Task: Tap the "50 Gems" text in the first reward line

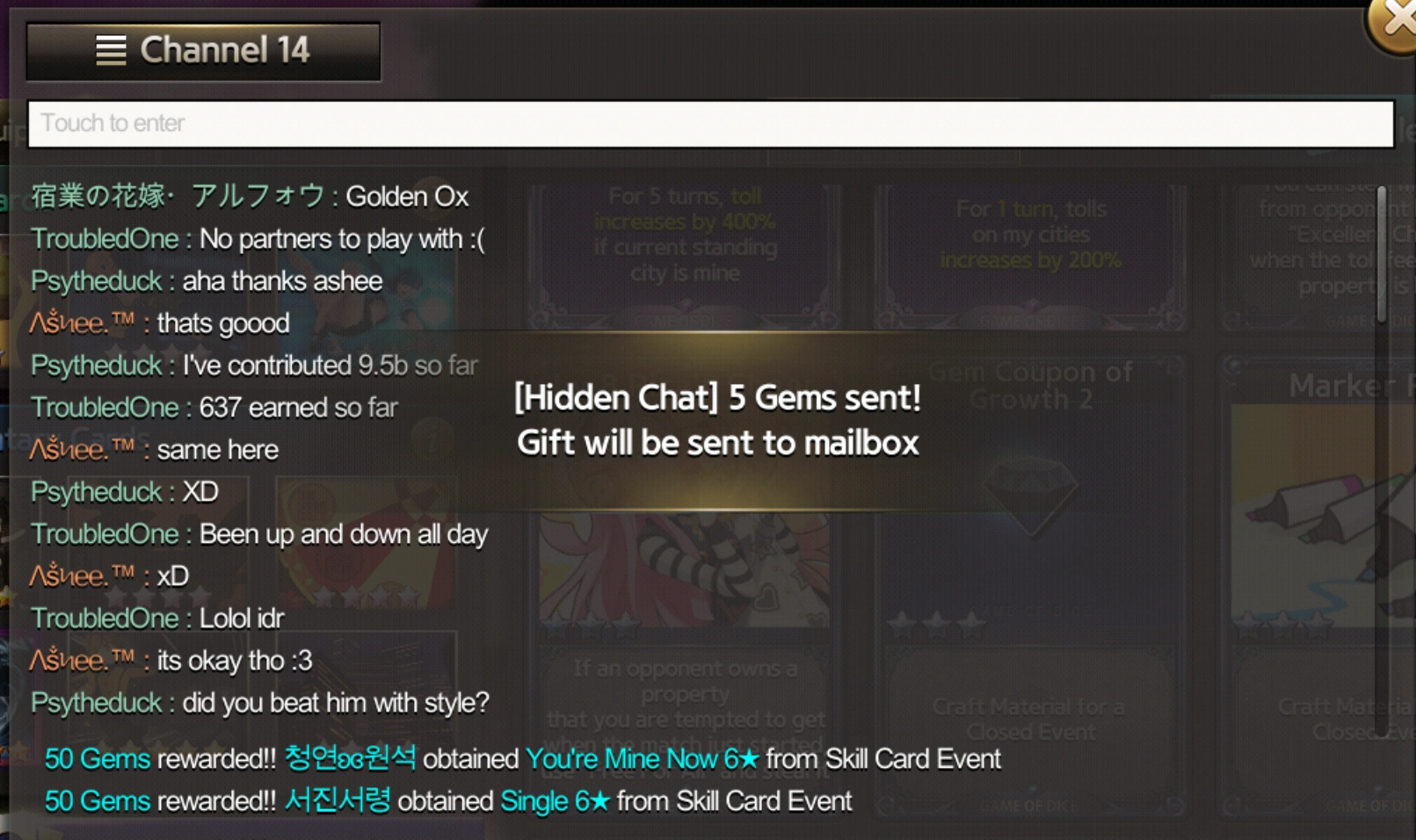Action: [x=98, y=759]
